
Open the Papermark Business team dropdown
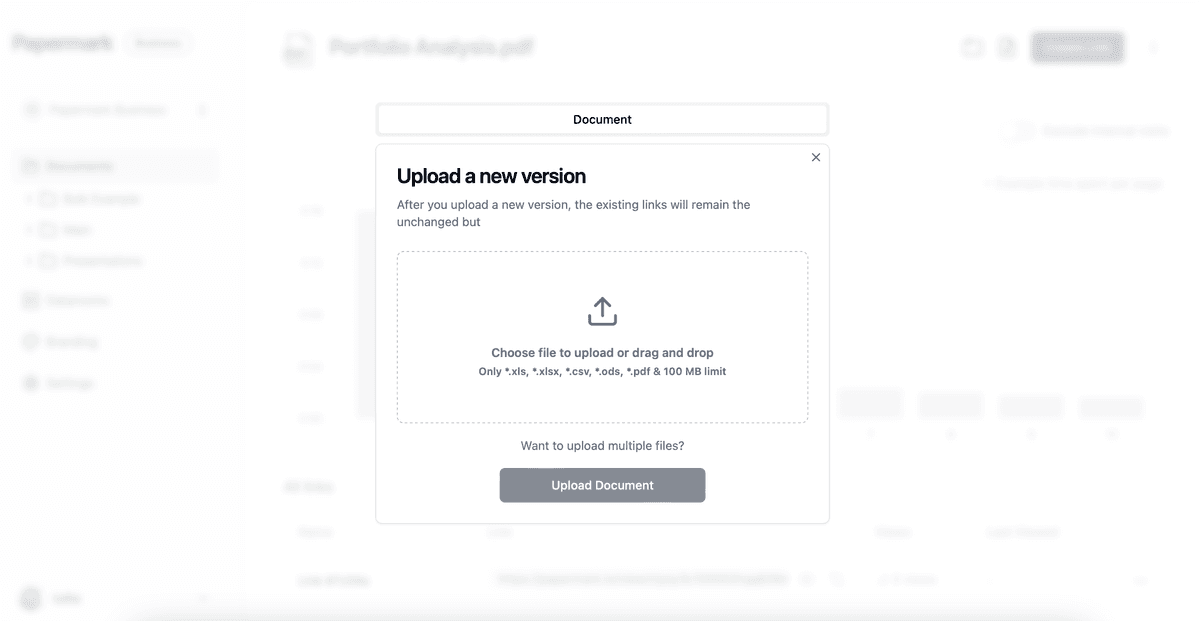click(115, 110)
